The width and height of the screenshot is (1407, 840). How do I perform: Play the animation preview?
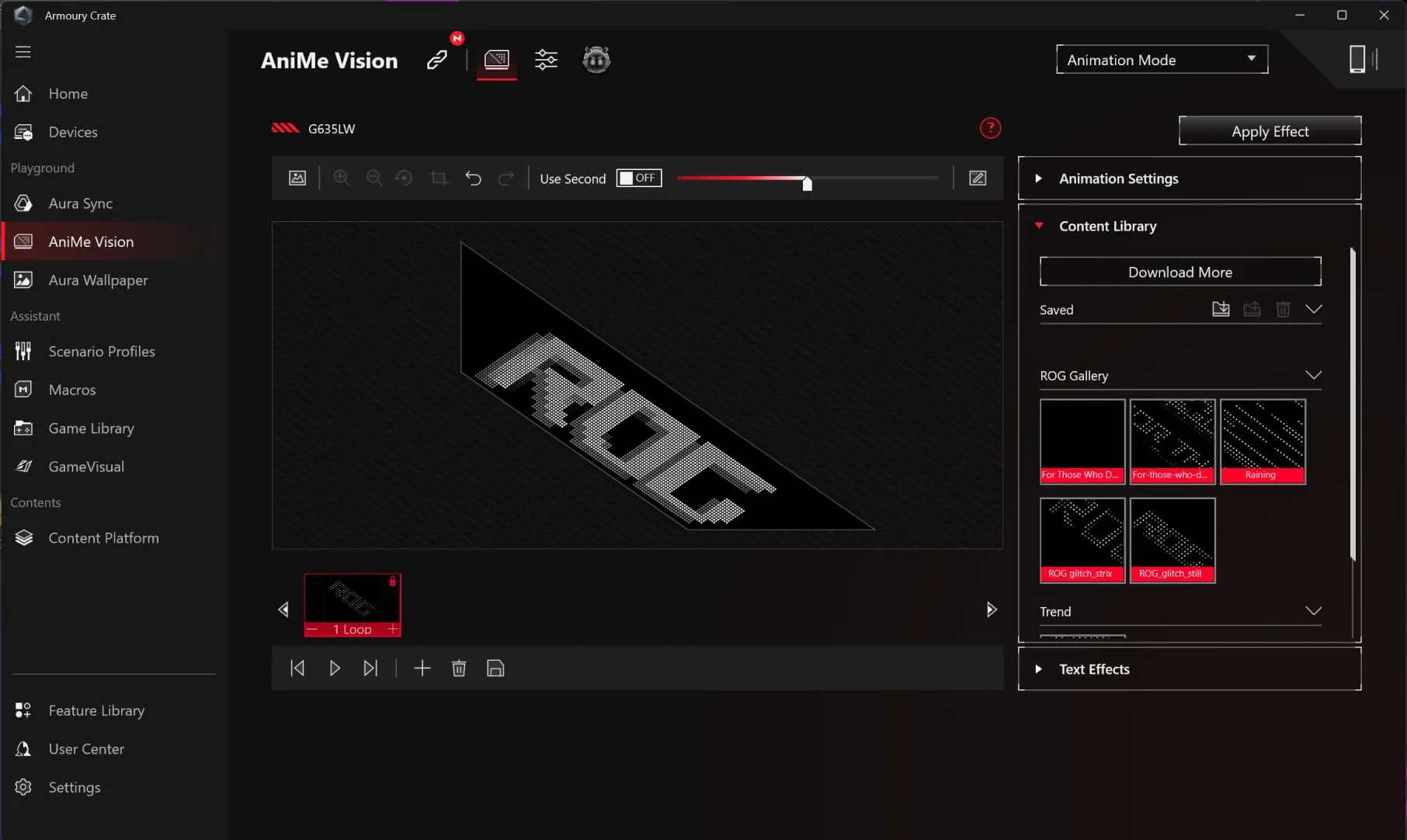pyautogui.click(x=335, y=668)
